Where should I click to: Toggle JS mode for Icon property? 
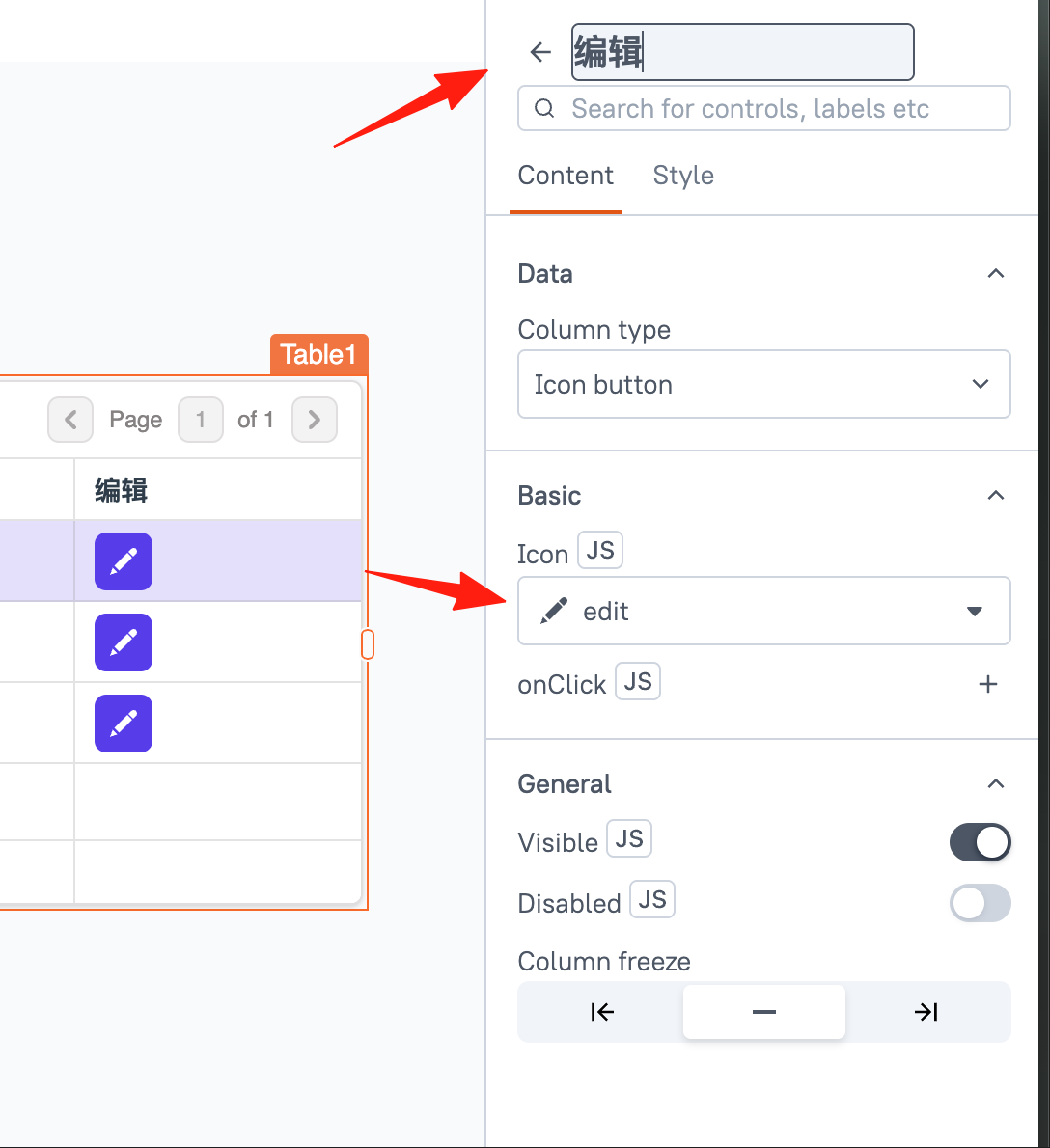coord(599,550)
